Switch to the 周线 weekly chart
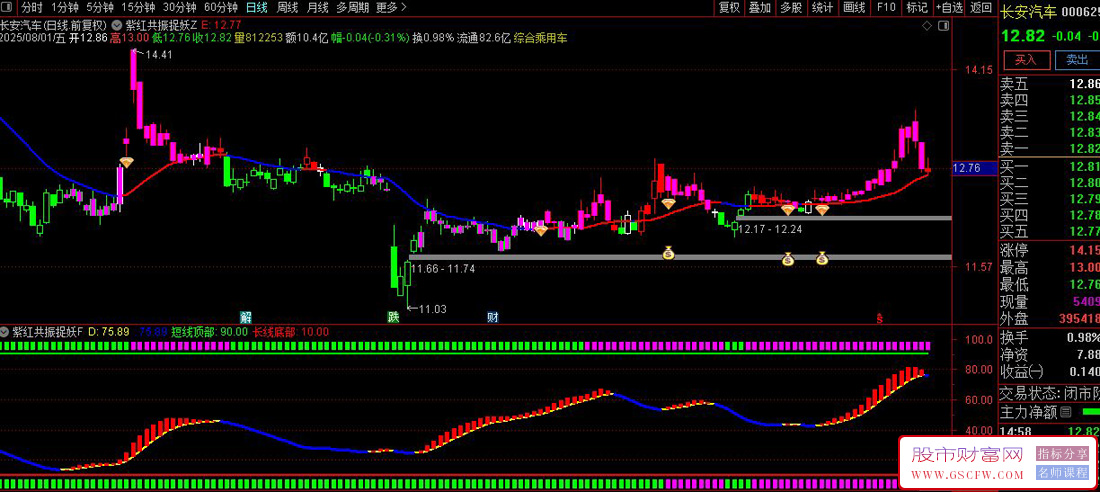This screenshot has width=1100, height=492. [287, 8]
